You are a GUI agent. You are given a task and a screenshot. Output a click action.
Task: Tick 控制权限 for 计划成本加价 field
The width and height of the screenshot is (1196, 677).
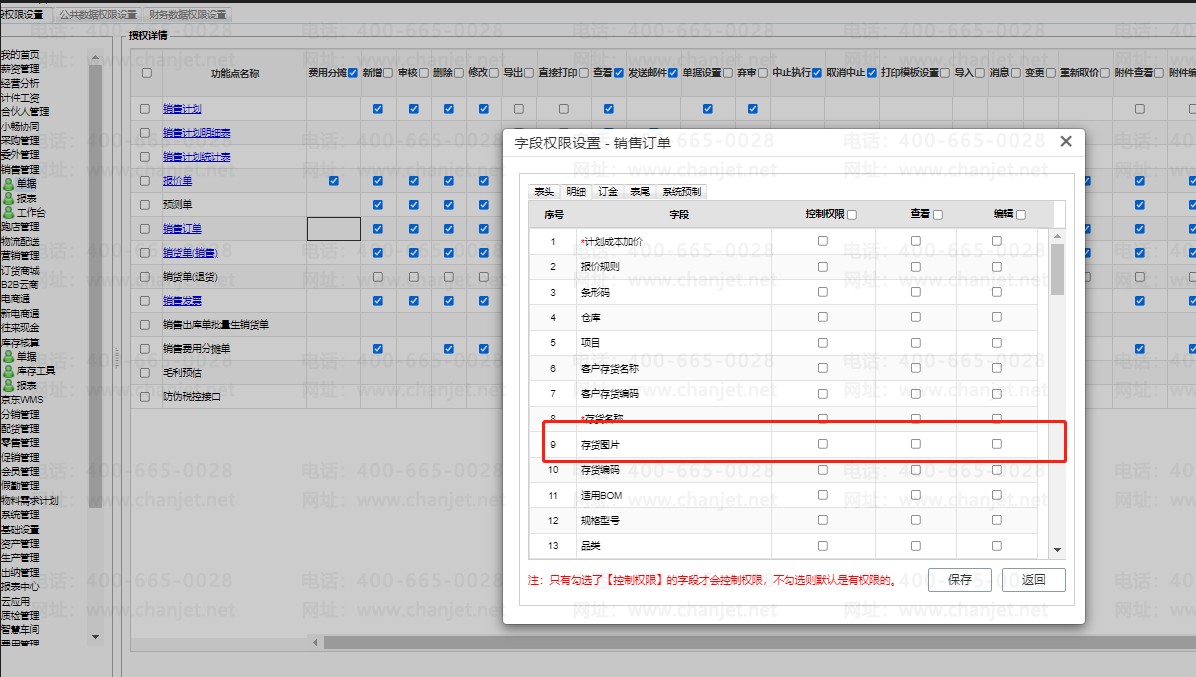tap(822, 241)
